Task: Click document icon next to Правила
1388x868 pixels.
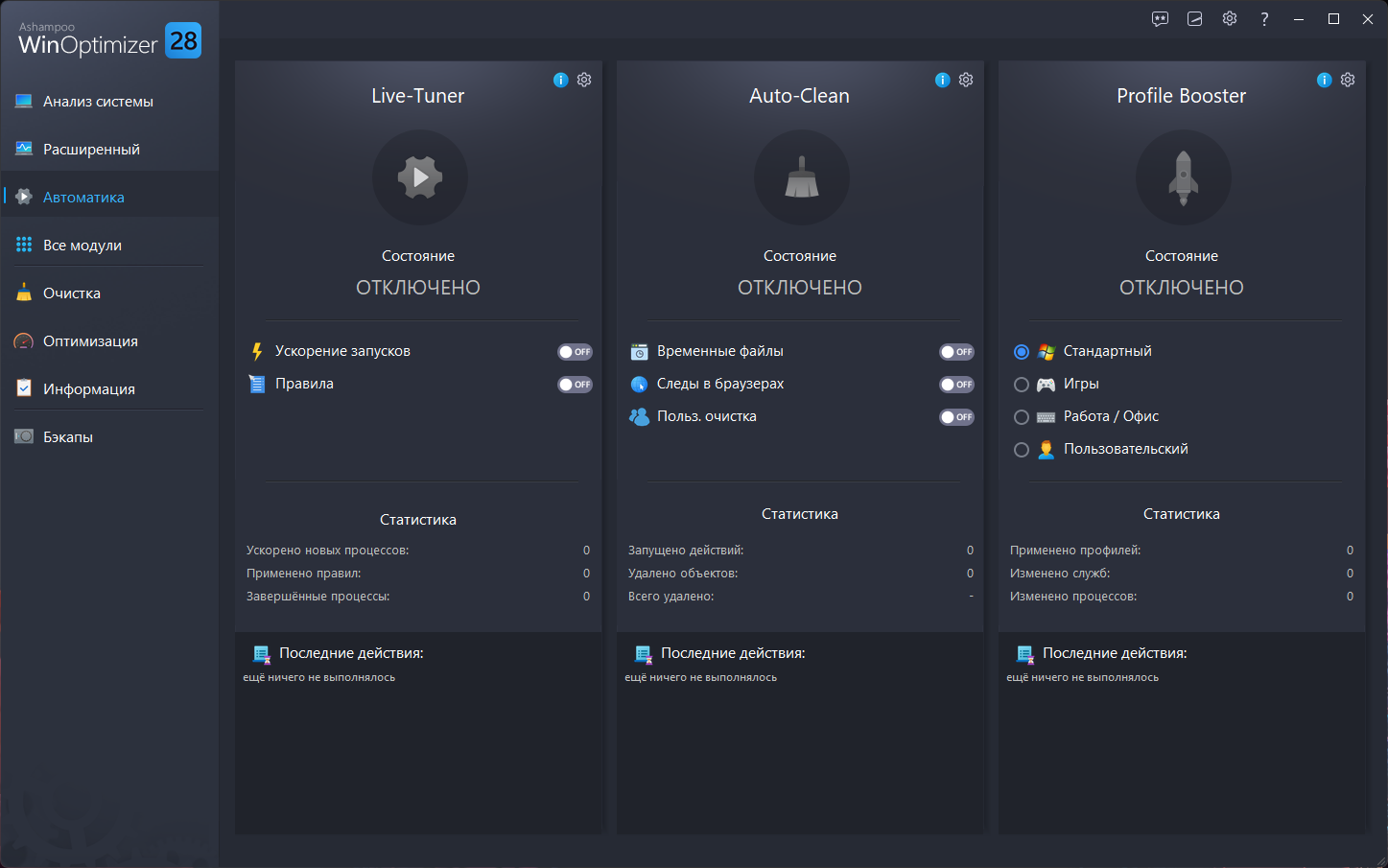Action: click(257, 385)
